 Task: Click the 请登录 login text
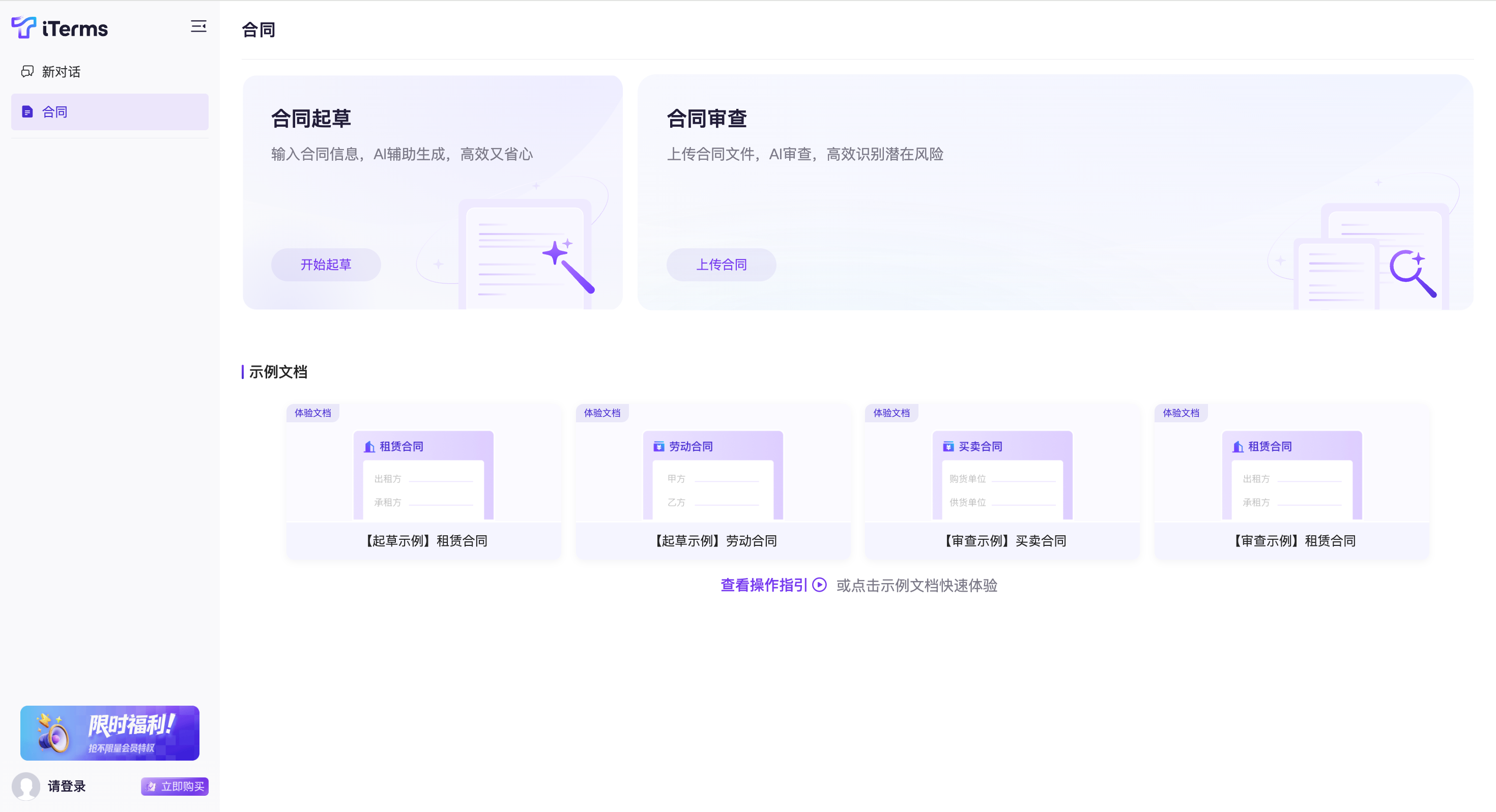click(x=67, y=786)
